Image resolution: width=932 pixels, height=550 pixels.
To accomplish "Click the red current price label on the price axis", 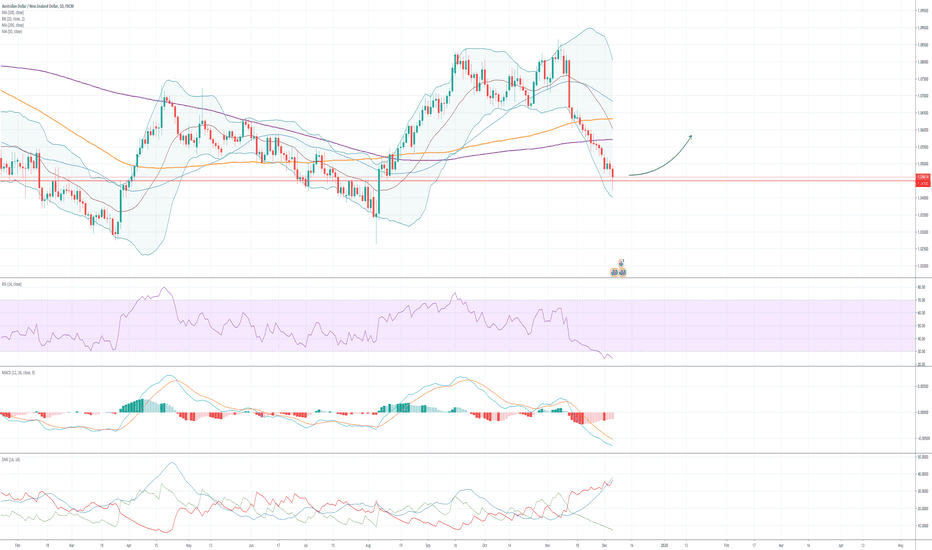I will click(x=922, y=177).
